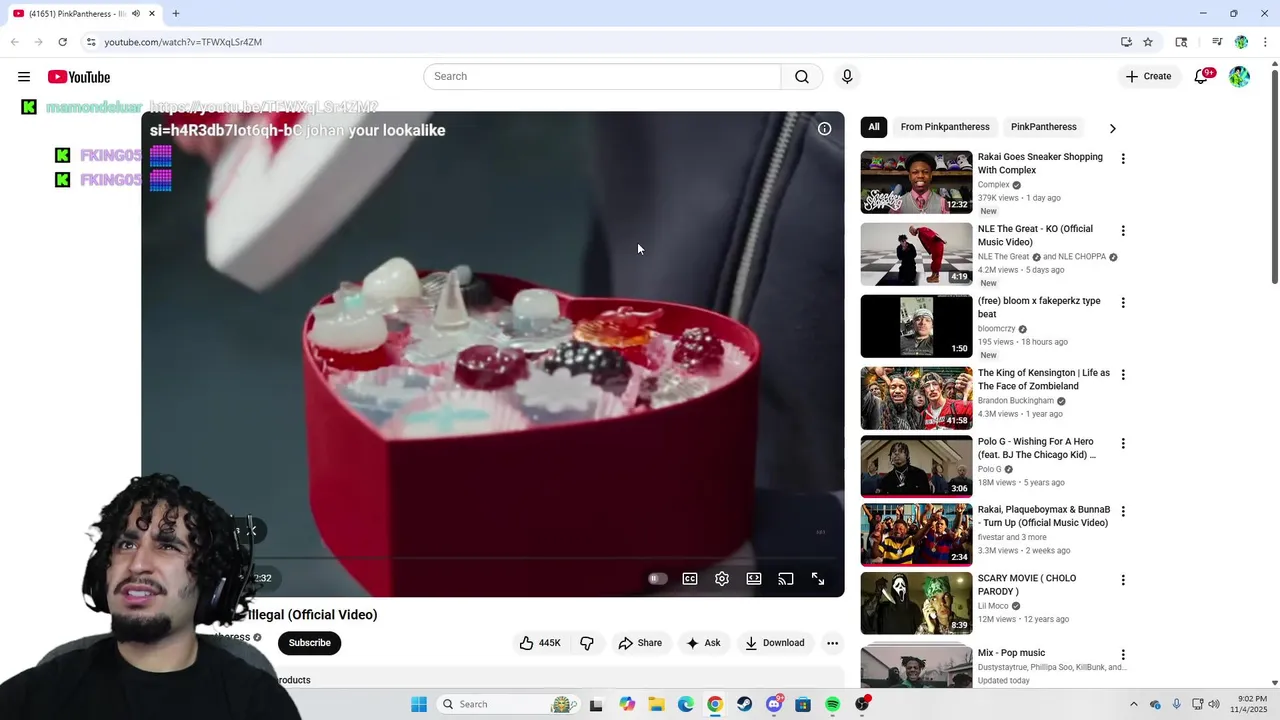Play the King of Kensington thumbnail
Viewport: 1280px width, 720px height.
pyautogui.click(x=917, y=398)
